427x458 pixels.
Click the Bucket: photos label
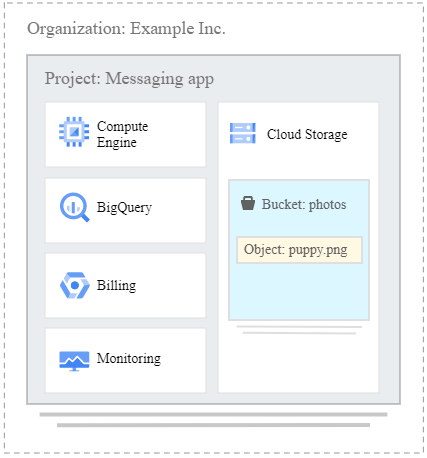tap(304, 204)
